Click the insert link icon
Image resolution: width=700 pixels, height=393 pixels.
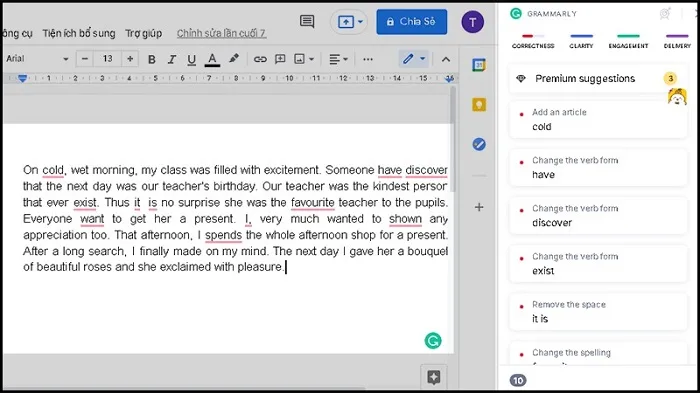tap(260, 59)
